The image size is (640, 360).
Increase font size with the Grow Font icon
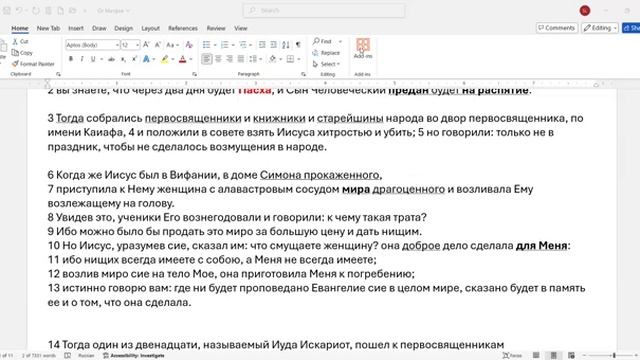(146, 44)
